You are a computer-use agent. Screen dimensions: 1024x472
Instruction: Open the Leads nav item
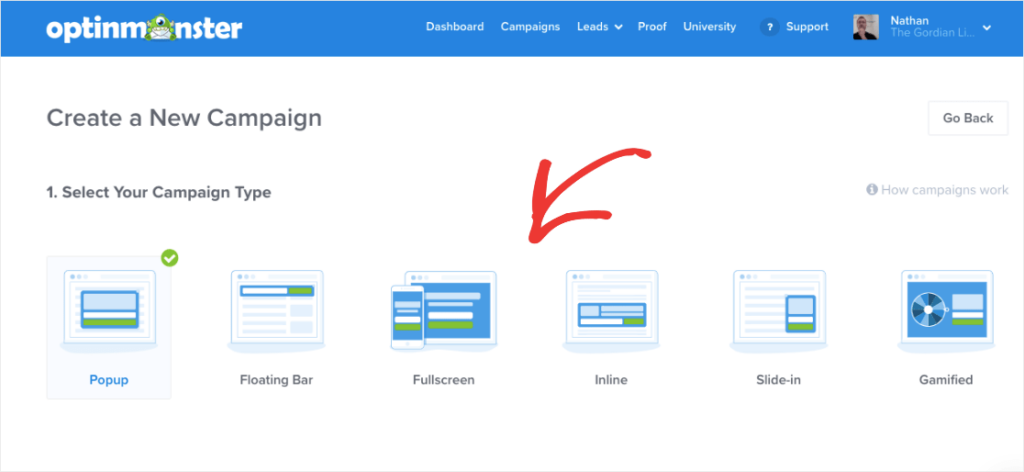tap(592, 27)
